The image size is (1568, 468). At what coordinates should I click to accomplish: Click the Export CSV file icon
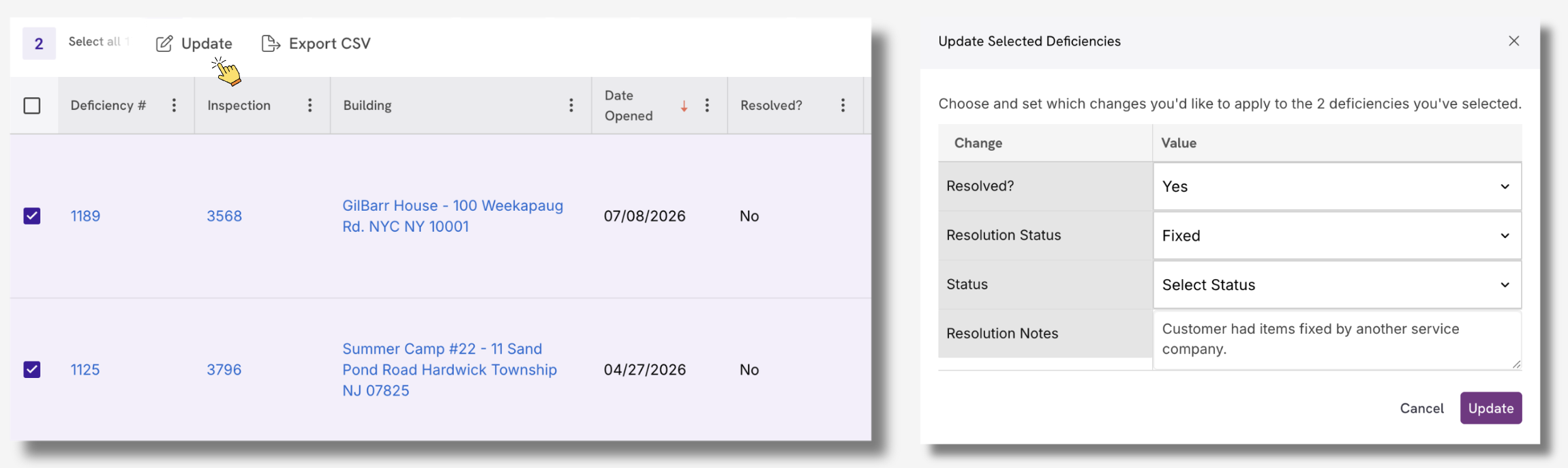[271, 44]
